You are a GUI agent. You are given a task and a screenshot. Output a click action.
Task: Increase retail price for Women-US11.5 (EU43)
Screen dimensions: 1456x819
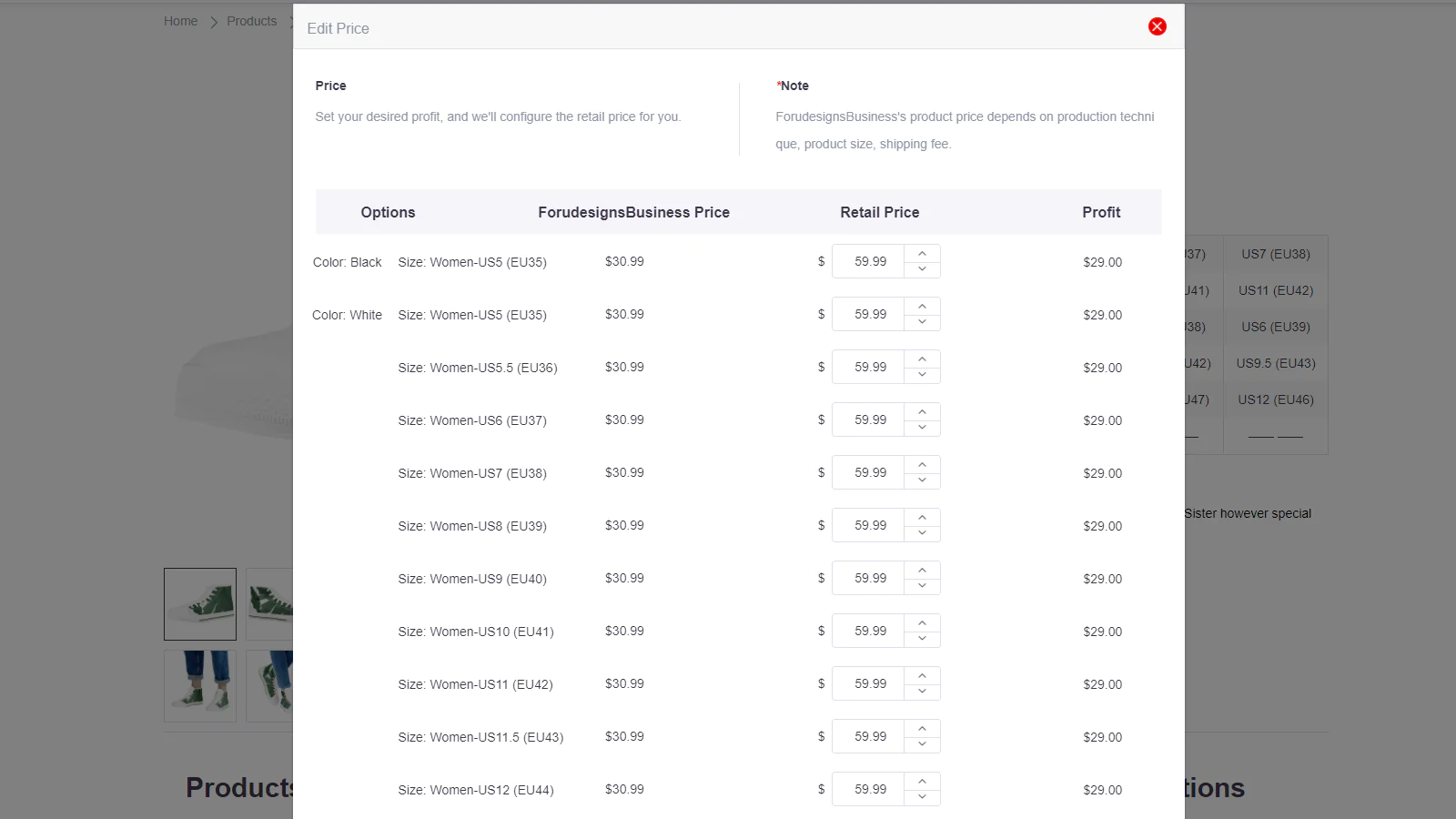(x=922, y=728)
